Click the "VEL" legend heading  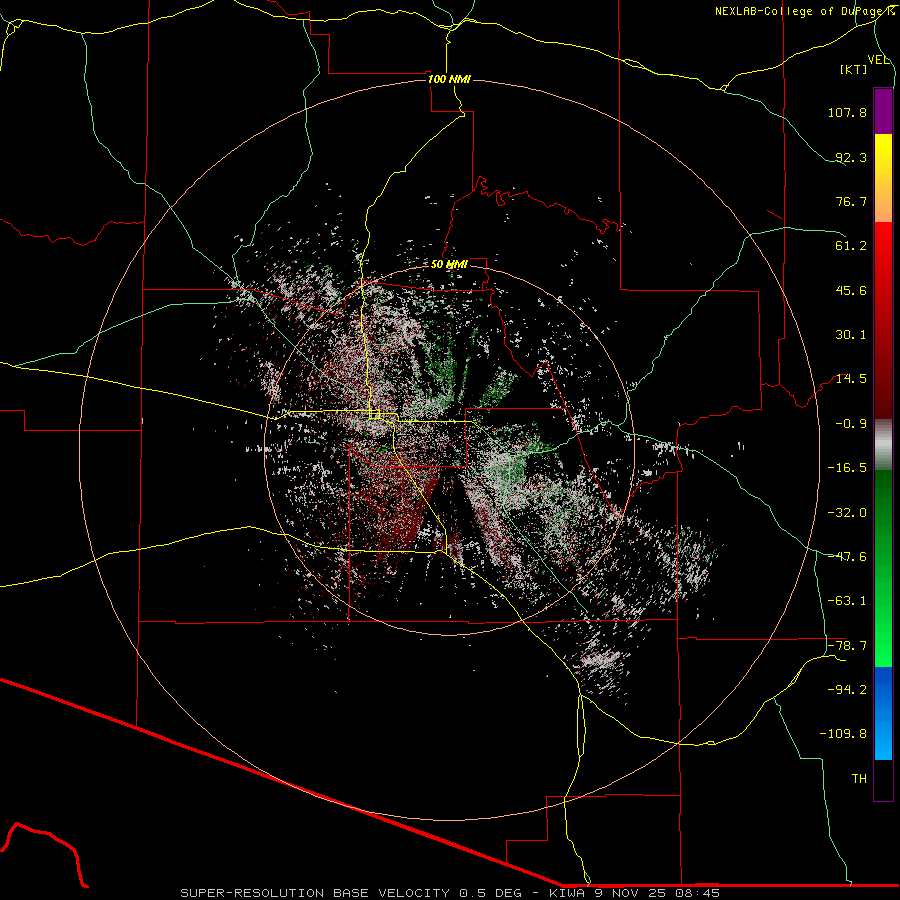coord(878,60)
